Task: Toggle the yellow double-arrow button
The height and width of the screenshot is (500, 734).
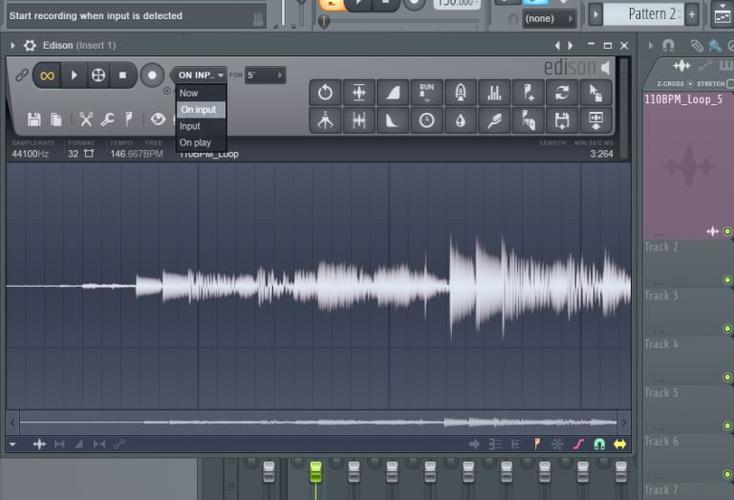Action: (620, 444)
